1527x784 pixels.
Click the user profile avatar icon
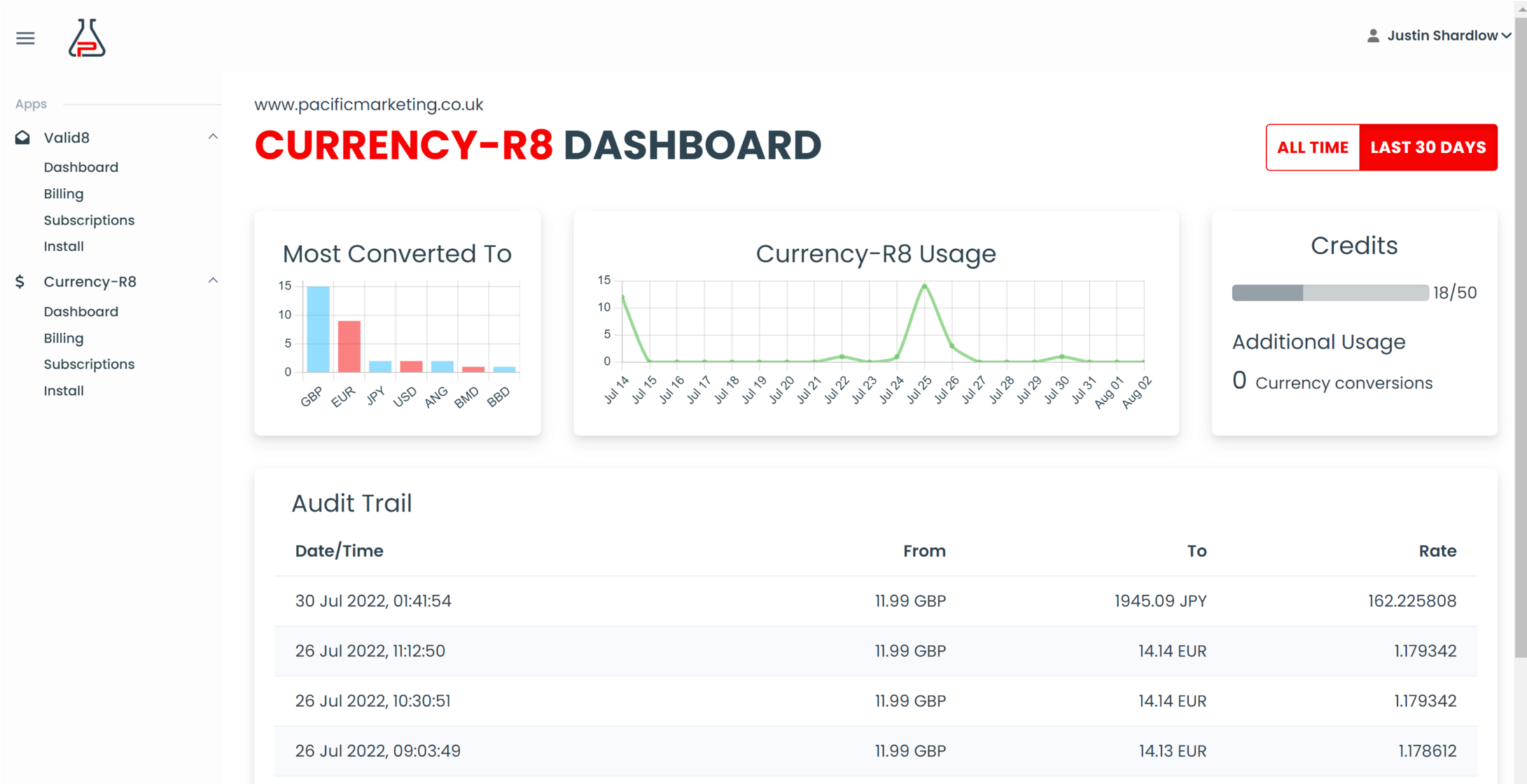point(1373,36)
